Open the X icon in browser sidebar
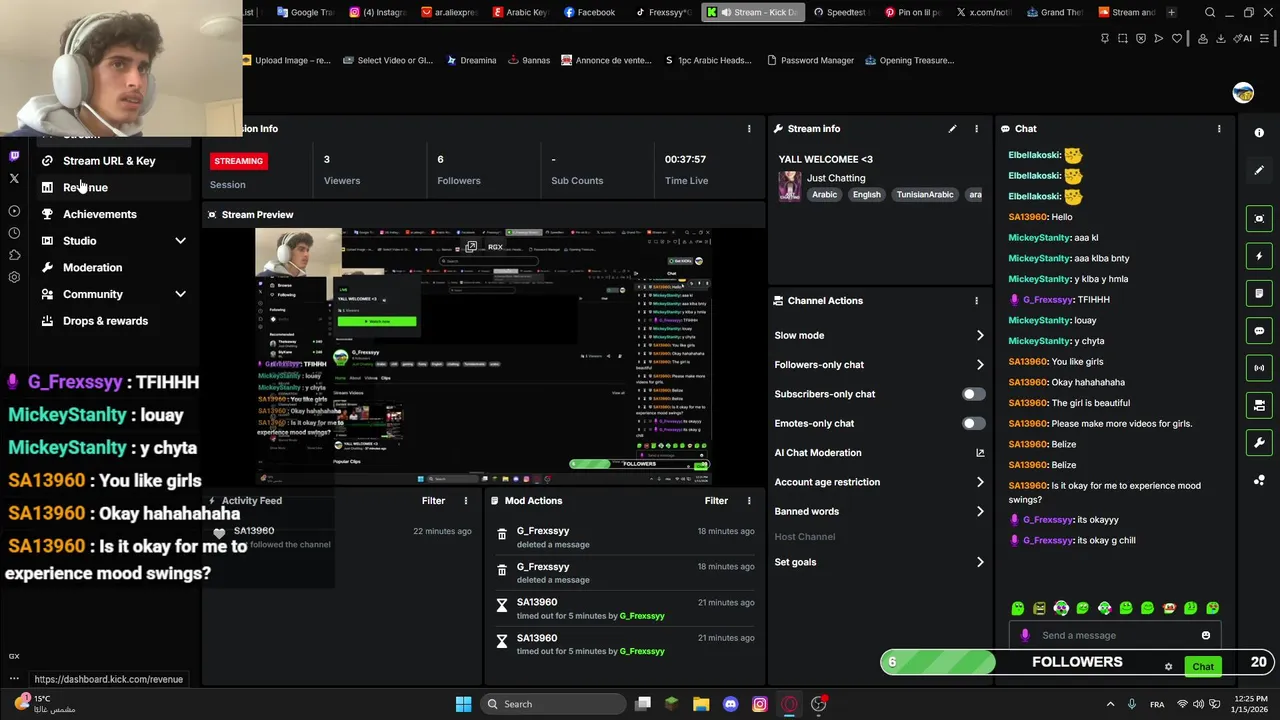 14,179
